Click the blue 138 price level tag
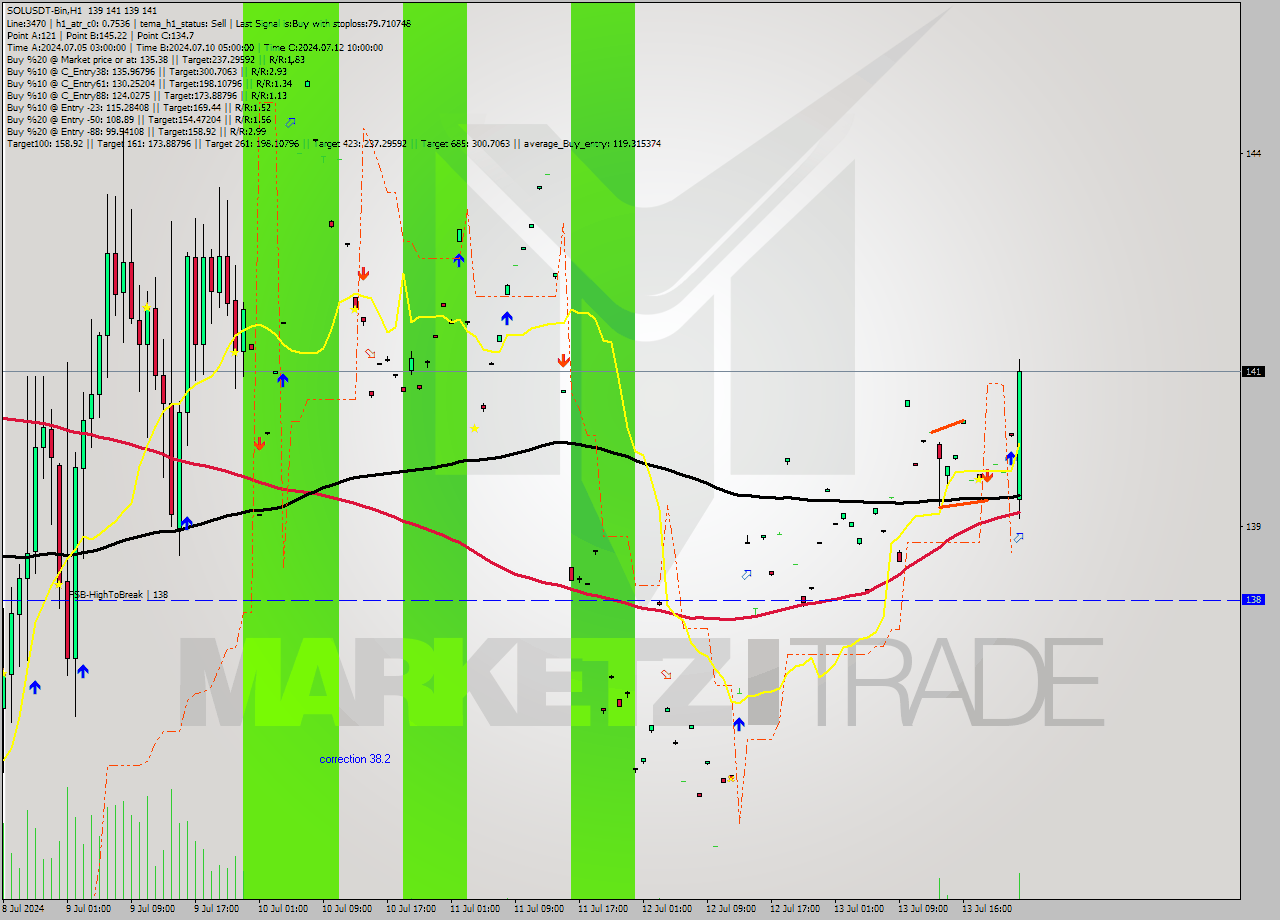 pyautogui.click(x=1254, y=600)
